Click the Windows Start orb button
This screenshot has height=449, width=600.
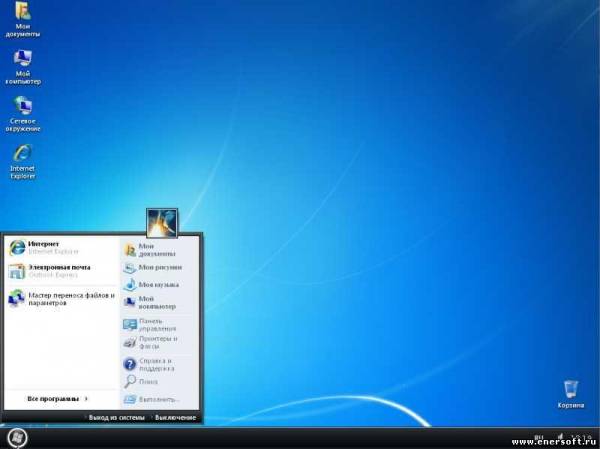[17, 438]
